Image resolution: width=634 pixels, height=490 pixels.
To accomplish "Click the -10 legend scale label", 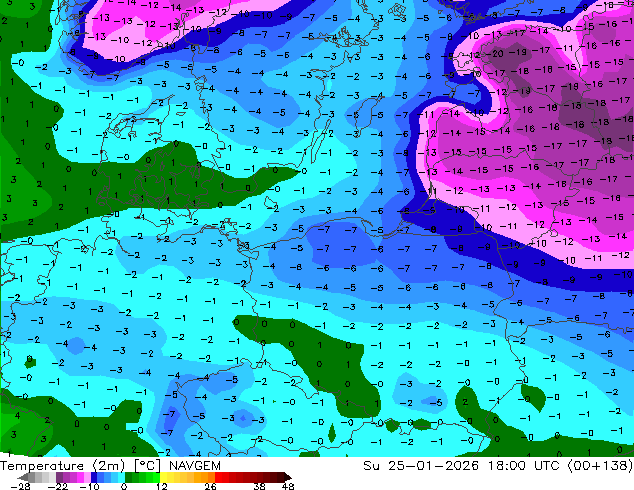I will [x=90, y=486].
